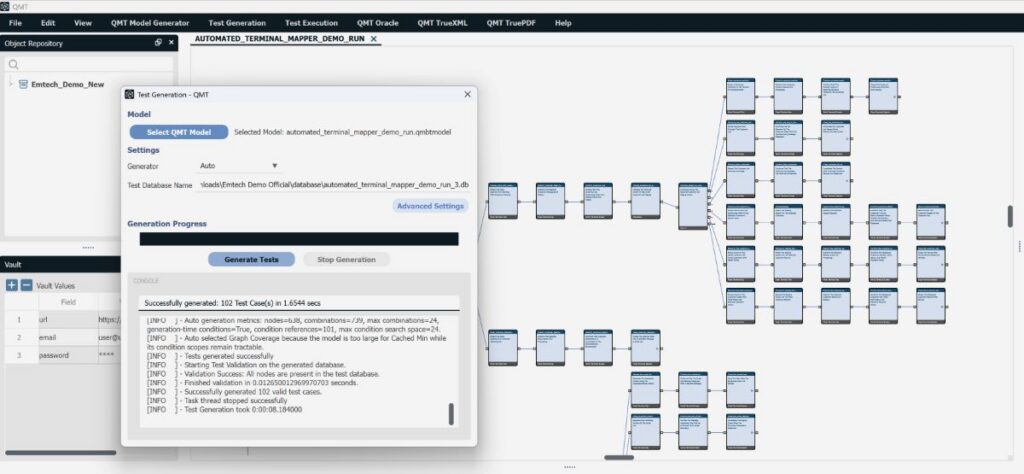Screen dimensions: 1024x474
Task: Click the 'Task thread stopped successfully' log line
Action: tap(217, 400)
